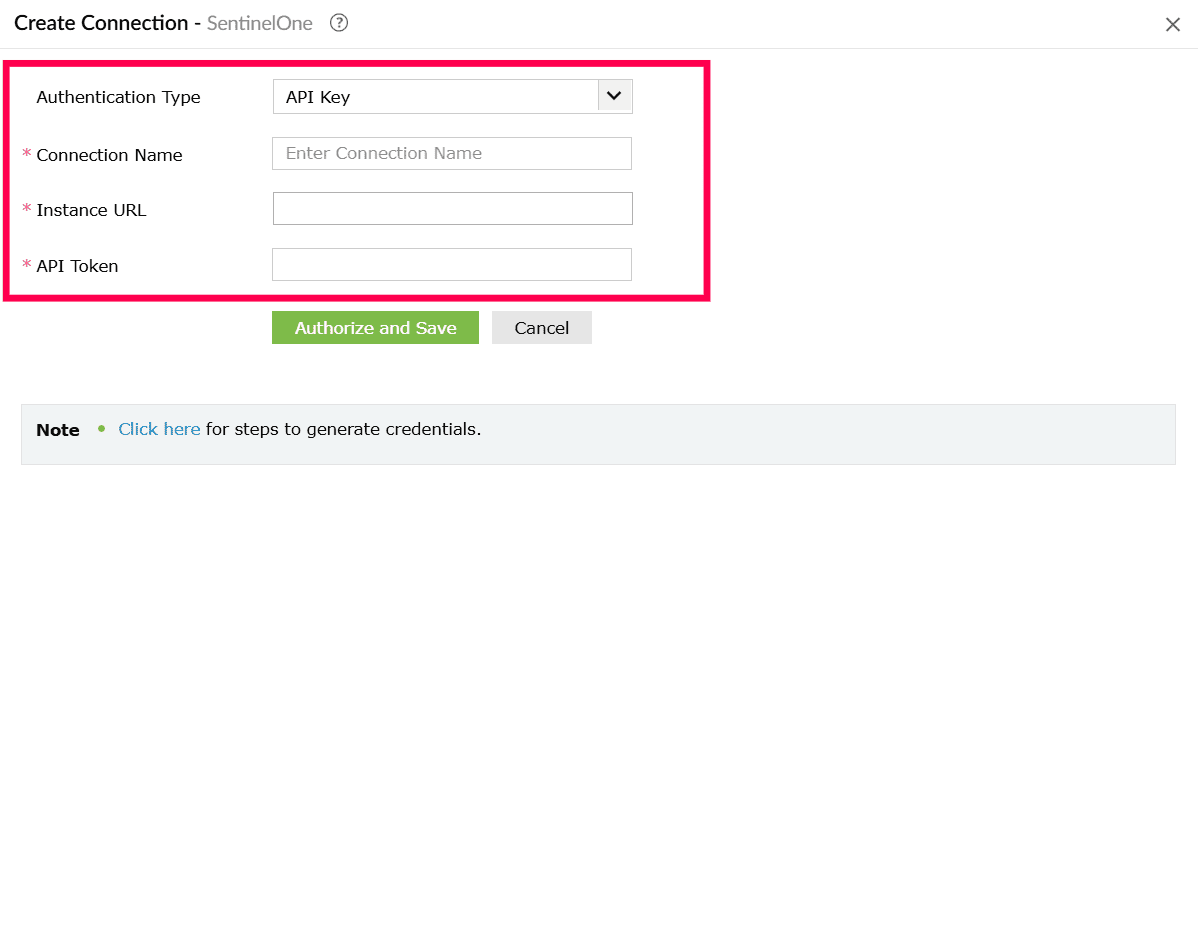Click the Cancel button

click(x=542, y=328)
